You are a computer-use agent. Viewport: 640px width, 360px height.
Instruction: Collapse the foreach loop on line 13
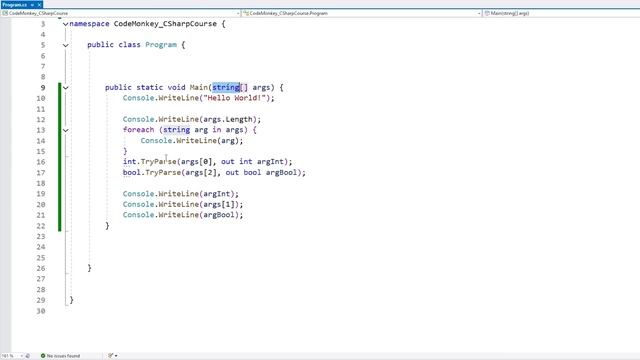[x=65, y=130]
